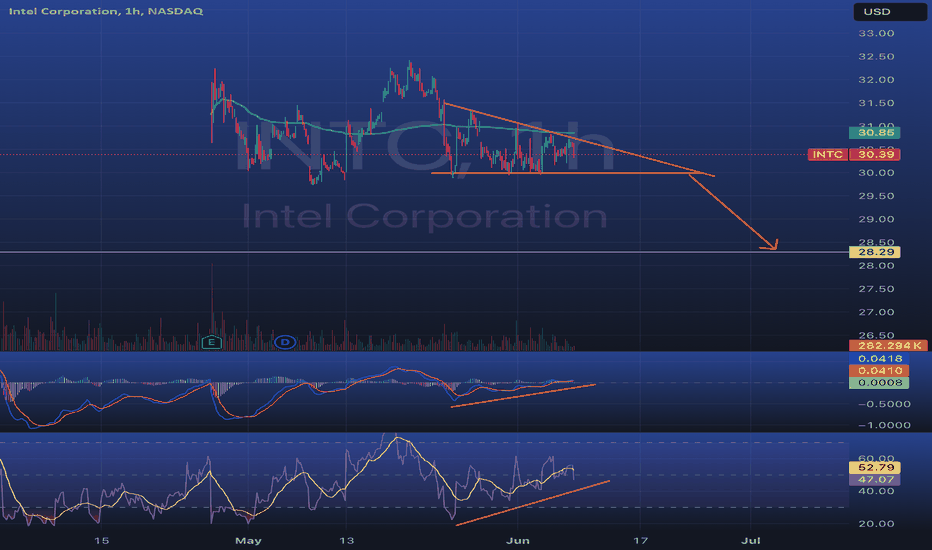Click the 0.0410 signal value tag
This screenshot has height=550, width=932.
[880, 370]
